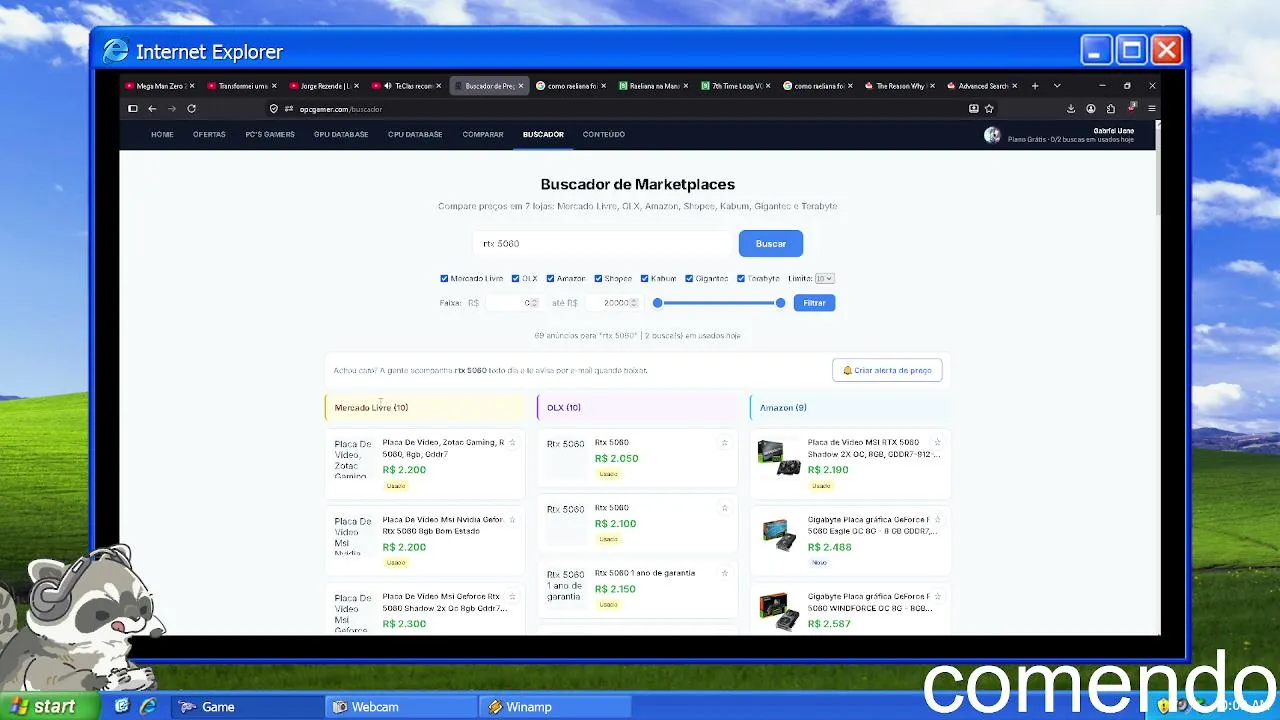The width and height of the screenshot is (1280, 720).
Task: Uncheck the Amazon store checkbox
Action: click(x=550, y=279)
